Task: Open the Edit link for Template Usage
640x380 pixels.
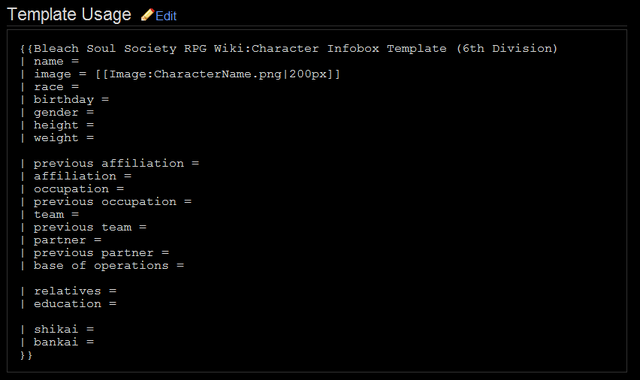Action: click(166, 16)
